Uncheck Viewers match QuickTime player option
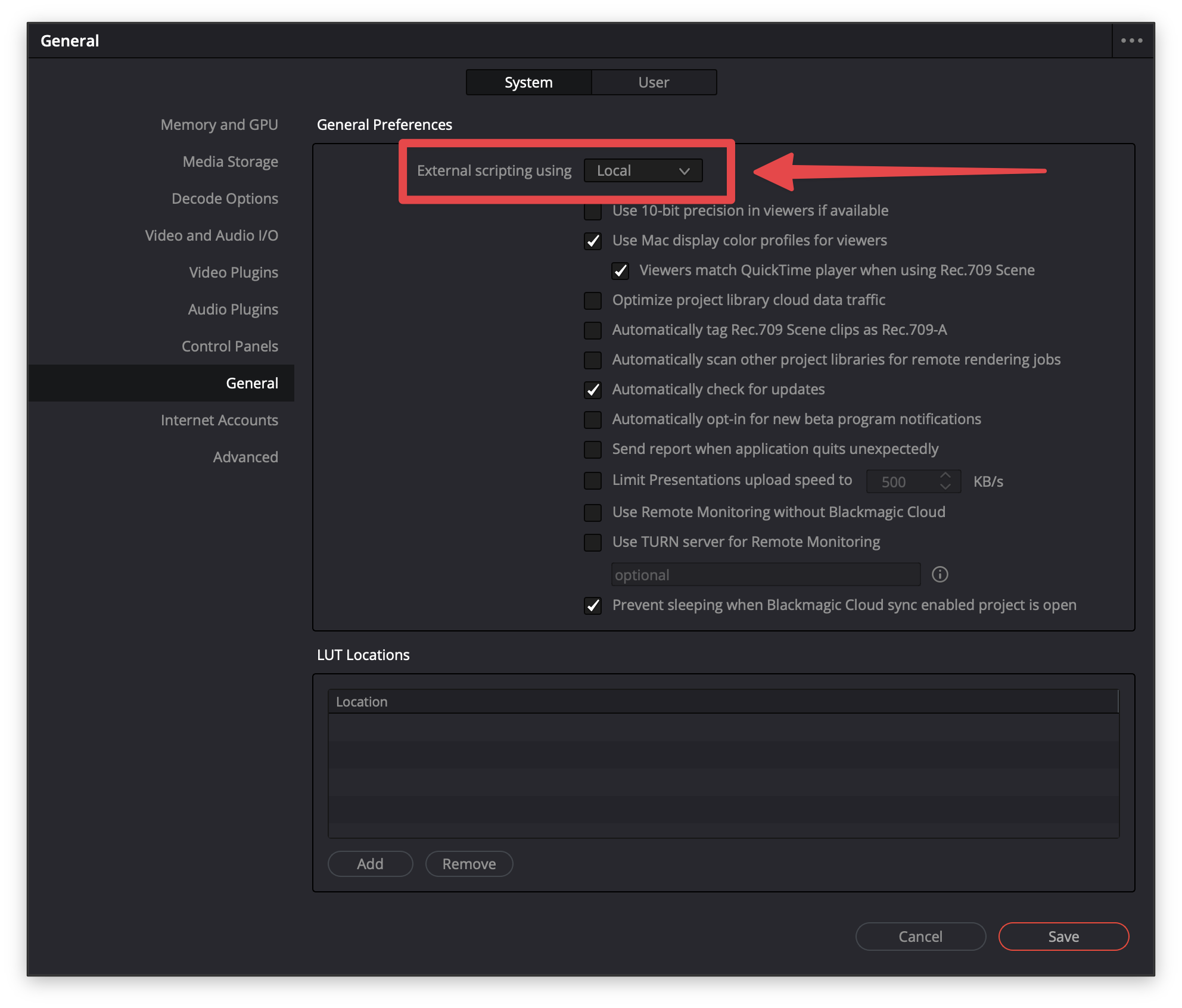 [x=620, y=270]
